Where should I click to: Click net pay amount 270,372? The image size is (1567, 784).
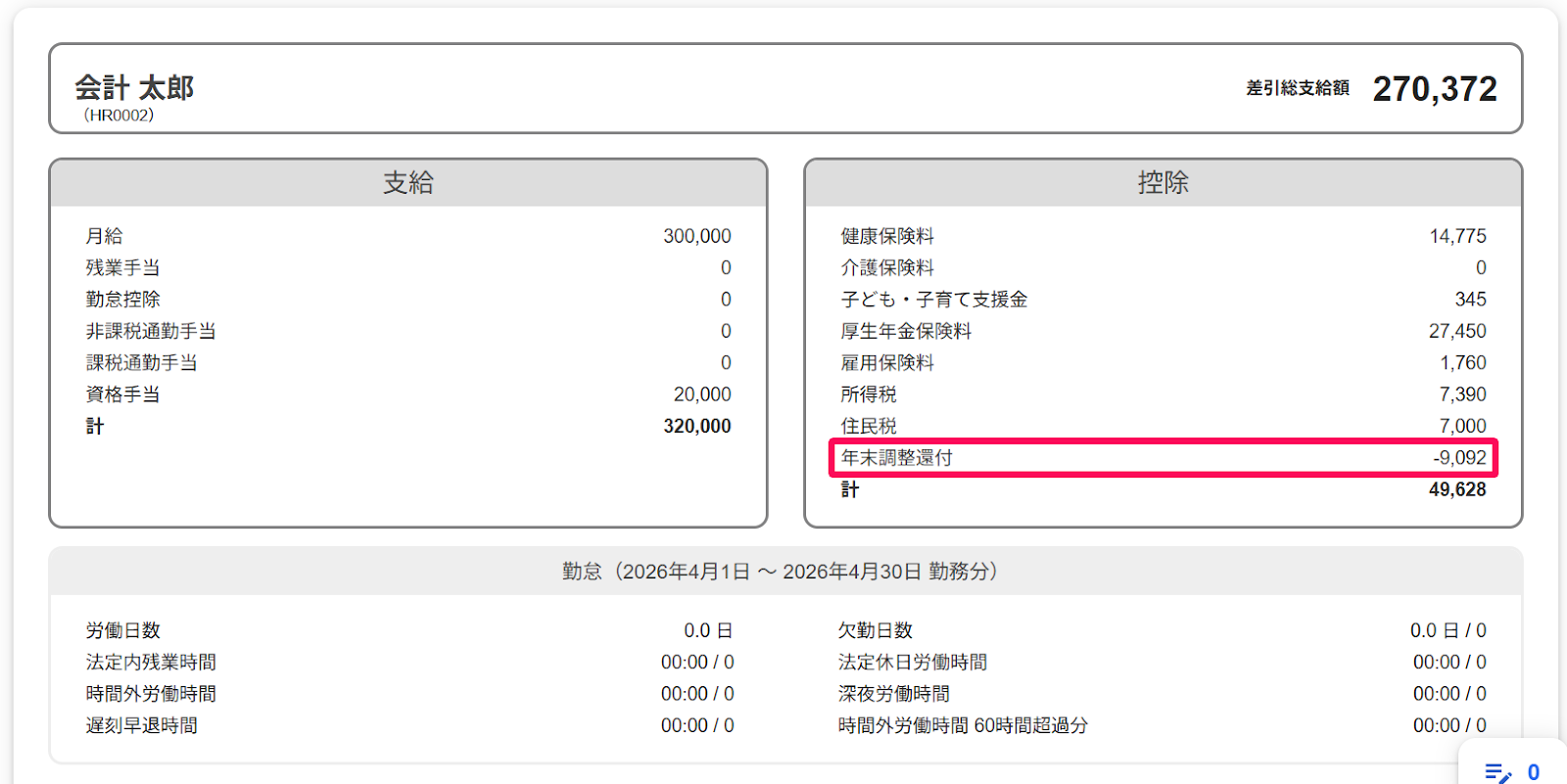click(1435, 89)
